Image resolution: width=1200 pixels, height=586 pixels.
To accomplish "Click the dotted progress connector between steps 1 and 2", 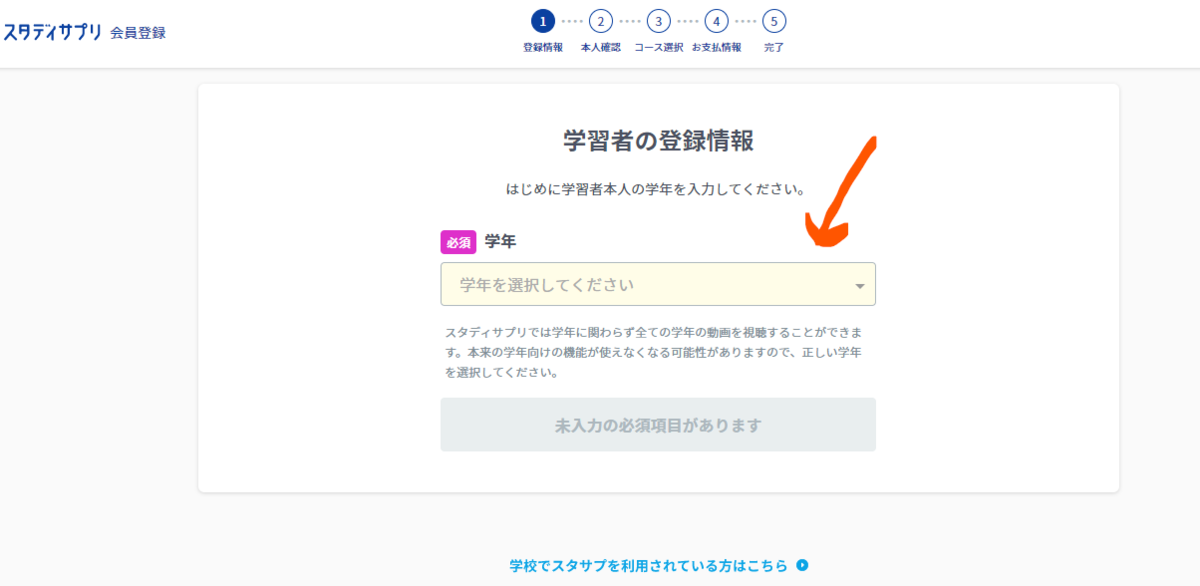I will [x=570, y=20].
